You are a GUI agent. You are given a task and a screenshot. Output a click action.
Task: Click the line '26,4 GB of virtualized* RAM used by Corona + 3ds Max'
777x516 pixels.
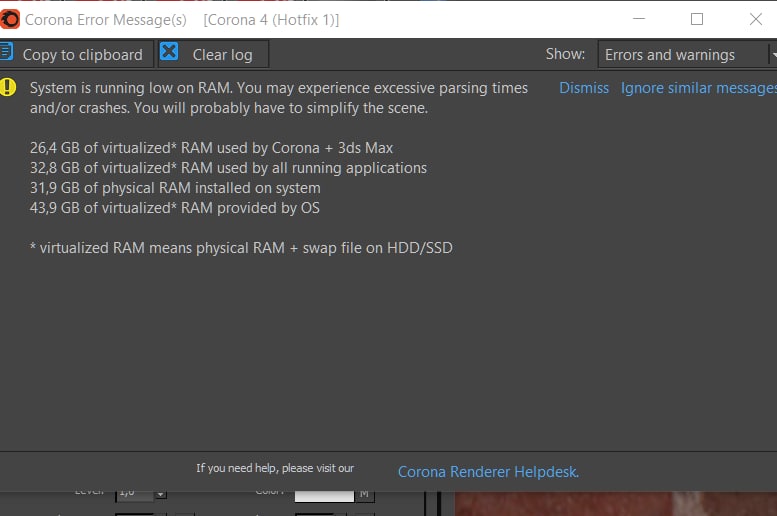click(211, 148)
